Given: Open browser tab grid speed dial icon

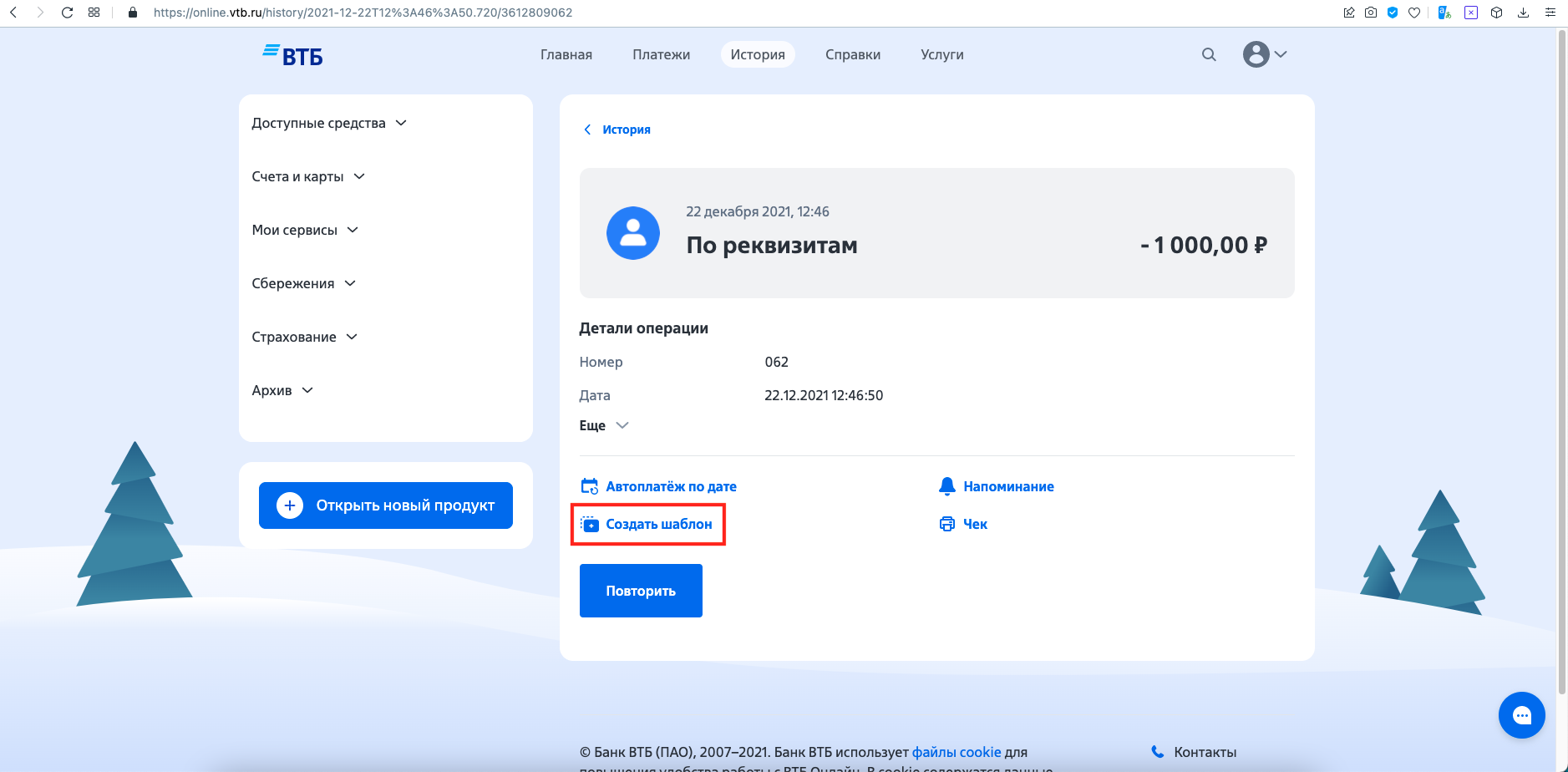Looking at the screenshot, I should [x=94, y=13].
